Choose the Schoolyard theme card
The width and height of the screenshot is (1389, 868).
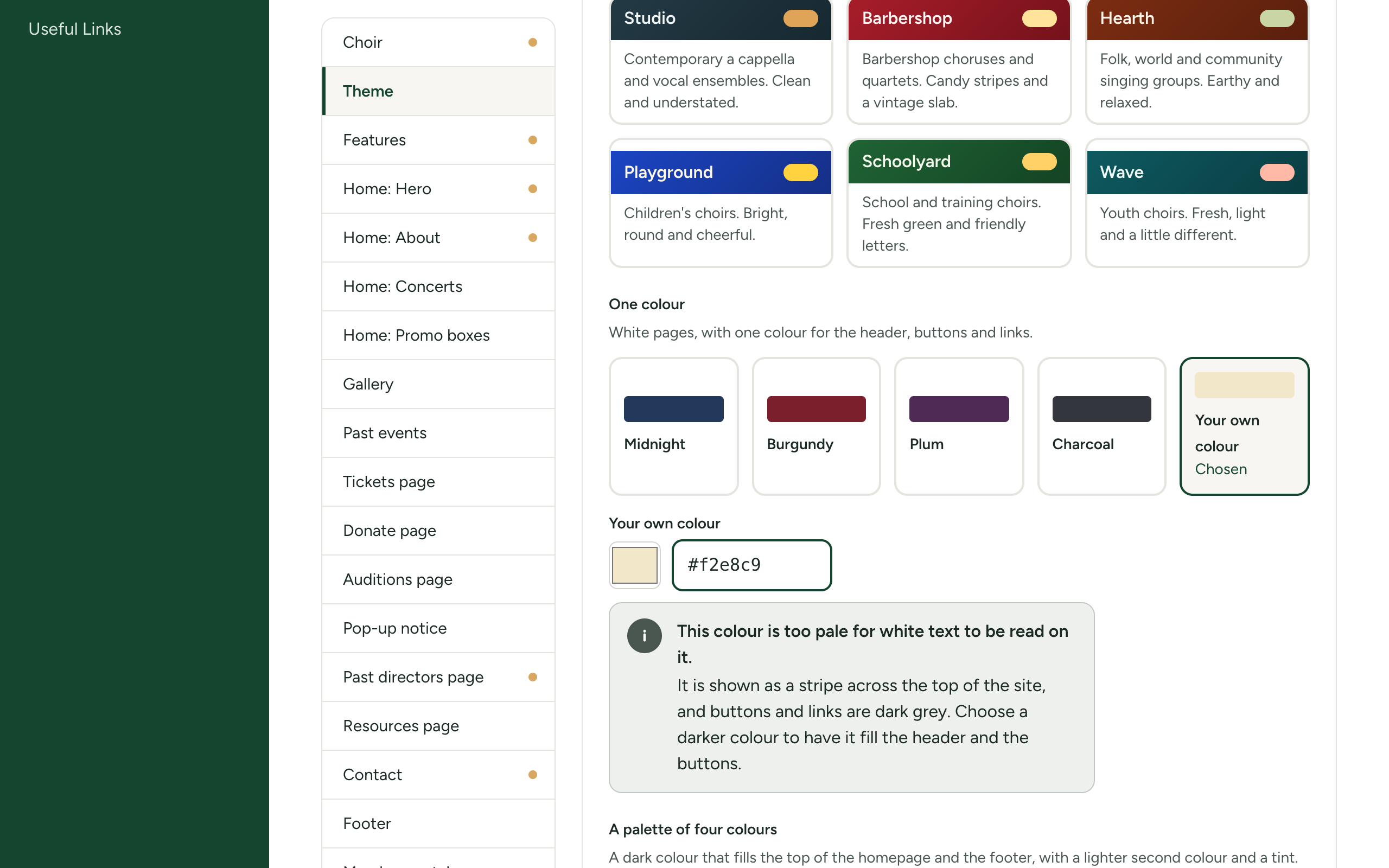959,203
